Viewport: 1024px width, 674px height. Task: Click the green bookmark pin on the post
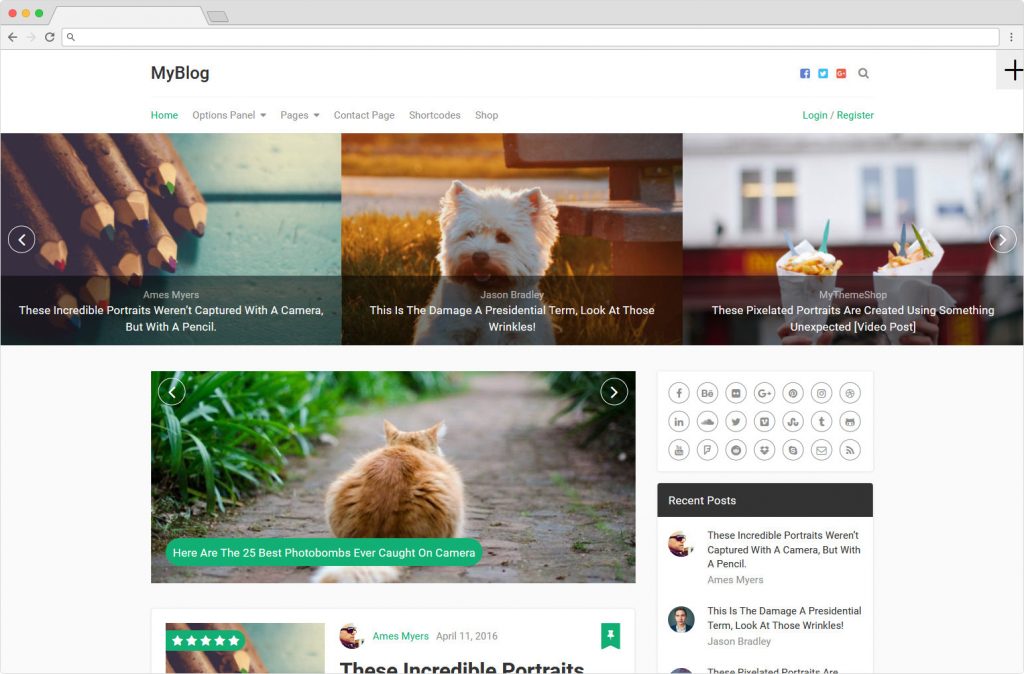[x=610, y=635]
